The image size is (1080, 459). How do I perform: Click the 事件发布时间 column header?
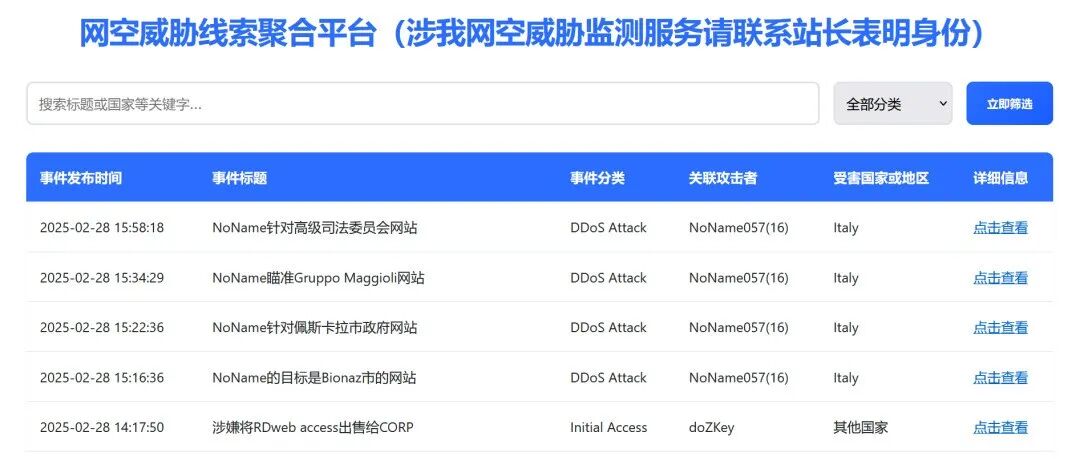coord(81,178)
